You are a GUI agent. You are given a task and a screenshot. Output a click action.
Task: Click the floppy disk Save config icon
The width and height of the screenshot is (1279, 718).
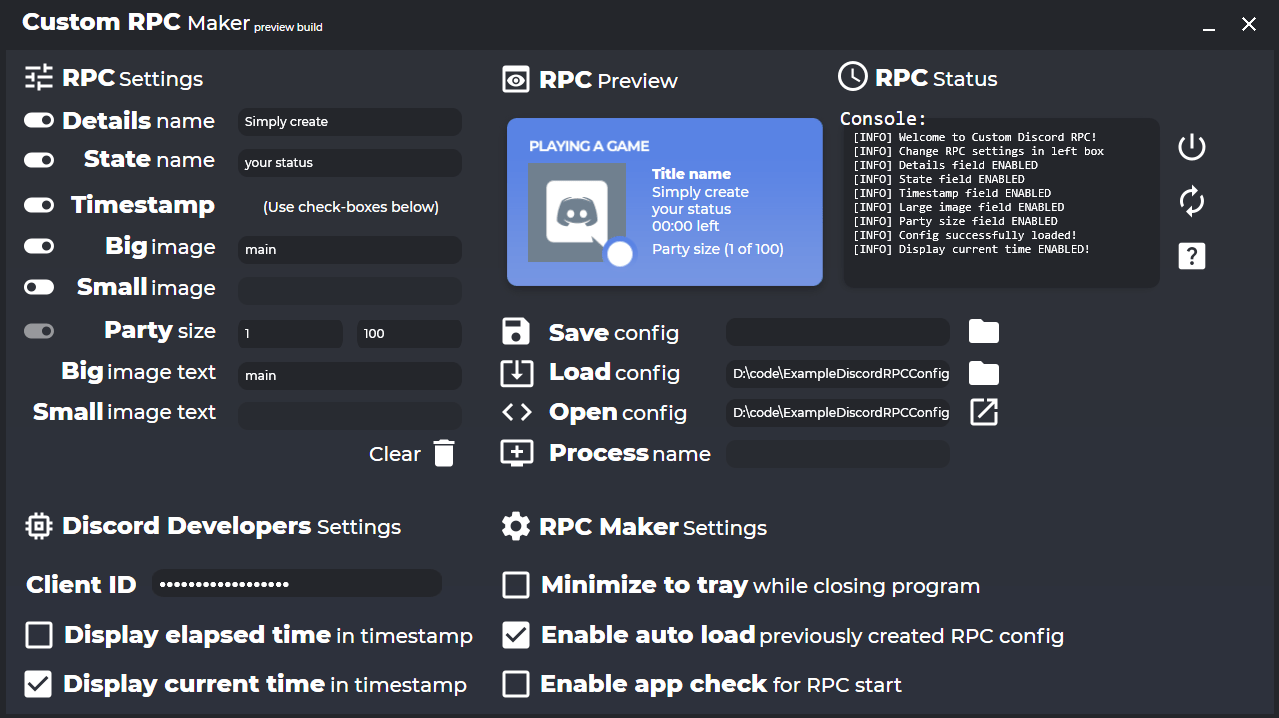click(x=516, y=332)
